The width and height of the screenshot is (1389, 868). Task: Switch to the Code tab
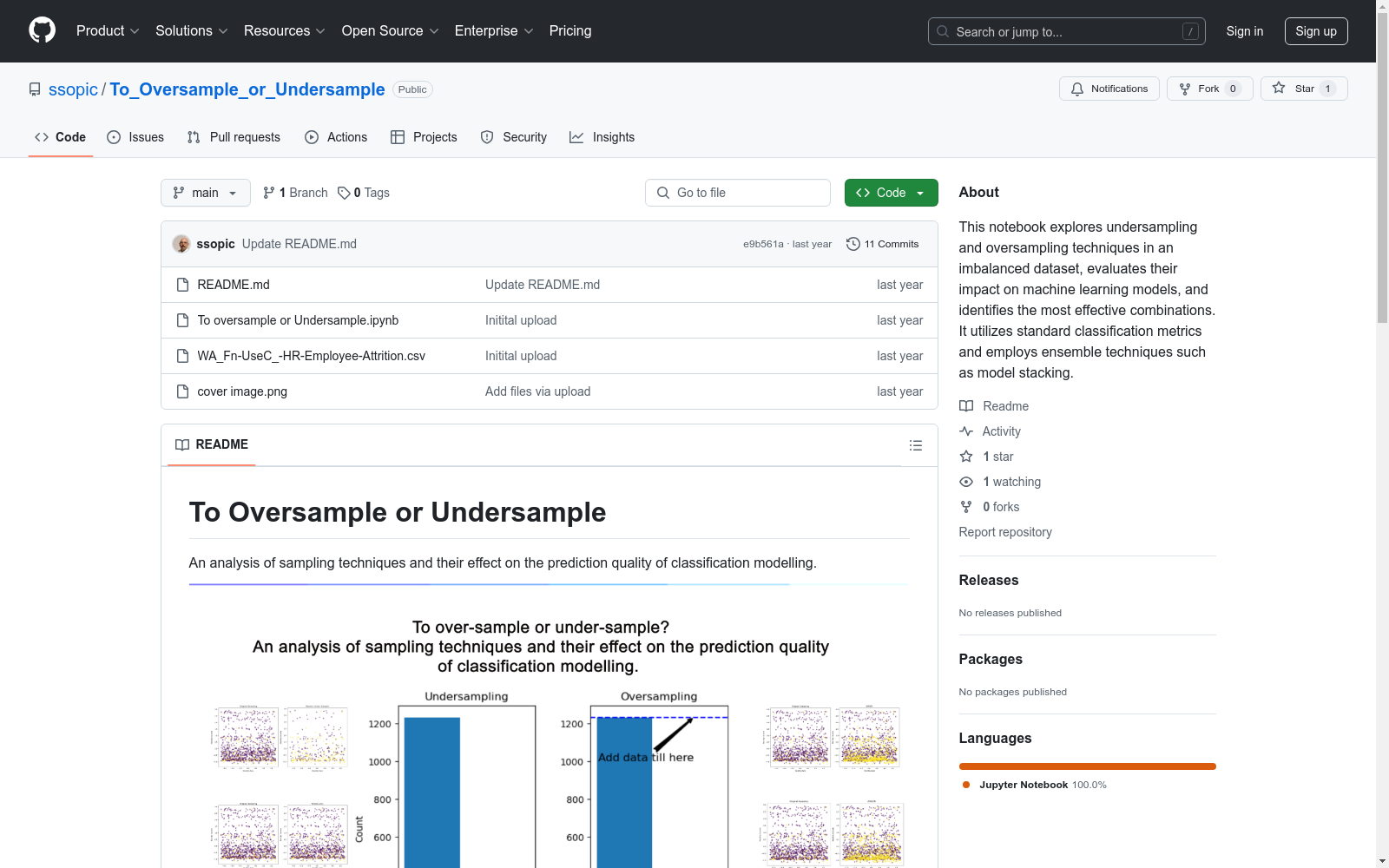(x=61, y=137)
